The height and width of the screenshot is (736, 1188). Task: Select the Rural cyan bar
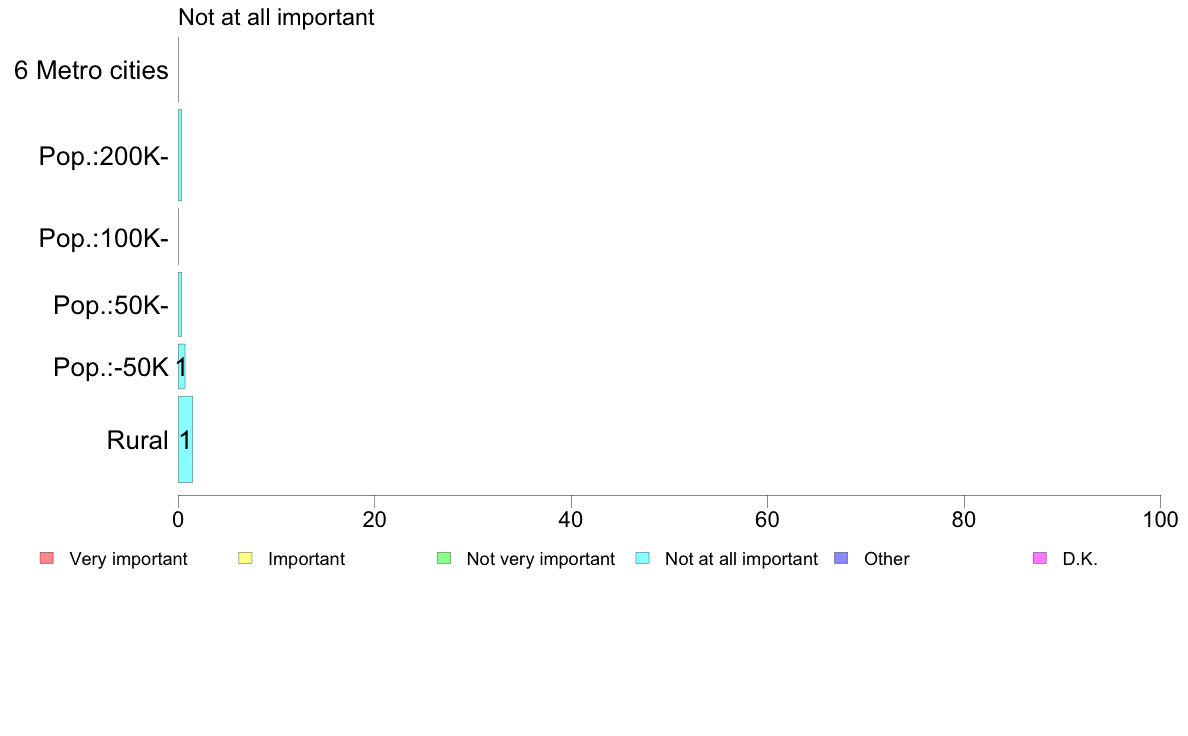pyautogui.click(x=186, y=439)
